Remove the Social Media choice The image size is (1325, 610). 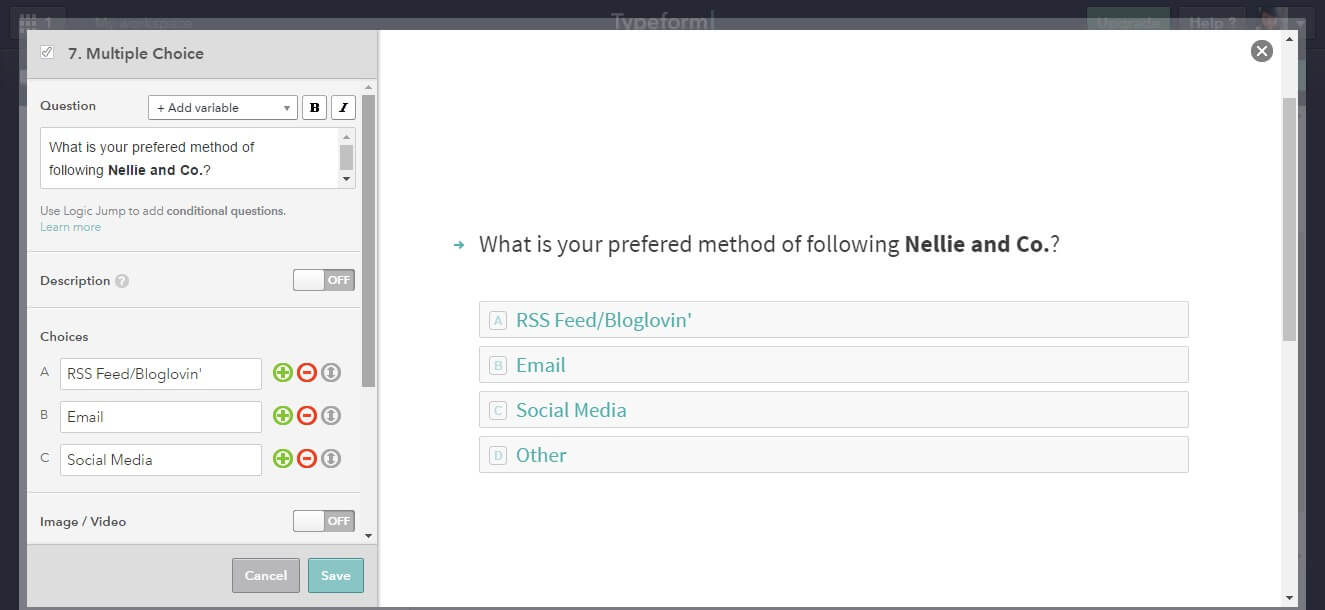307,459
